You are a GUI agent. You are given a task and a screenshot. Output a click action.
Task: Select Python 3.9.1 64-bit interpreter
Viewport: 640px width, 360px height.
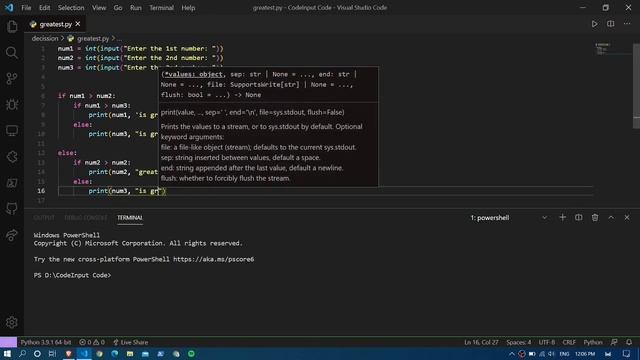pyautogui.click(x=46, y=342)
